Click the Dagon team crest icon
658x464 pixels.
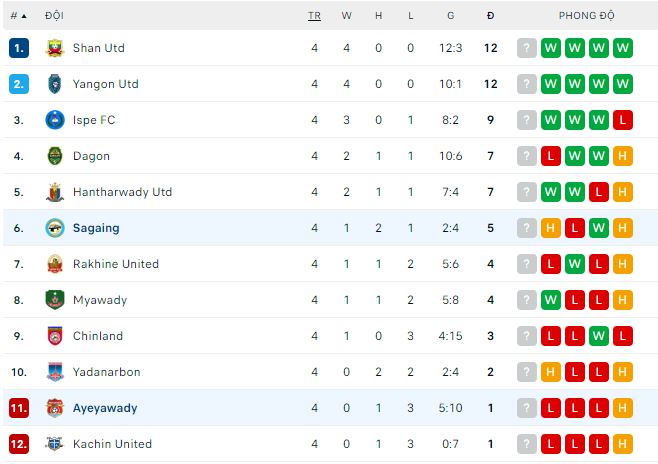coord(55,156)
